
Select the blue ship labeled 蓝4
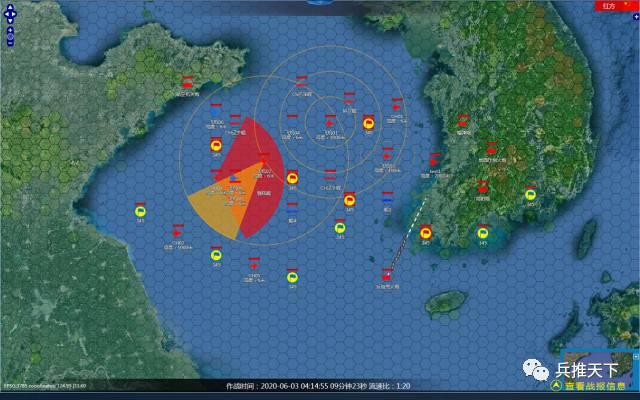(x=292, y=211)
